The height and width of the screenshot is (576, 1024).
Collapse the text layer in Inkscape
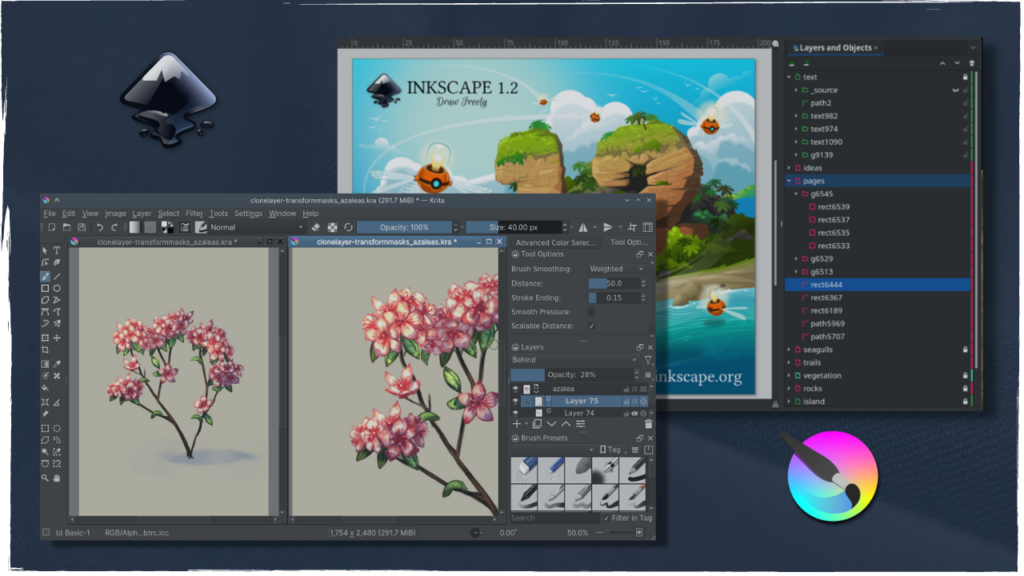click(x=789, y=77)
